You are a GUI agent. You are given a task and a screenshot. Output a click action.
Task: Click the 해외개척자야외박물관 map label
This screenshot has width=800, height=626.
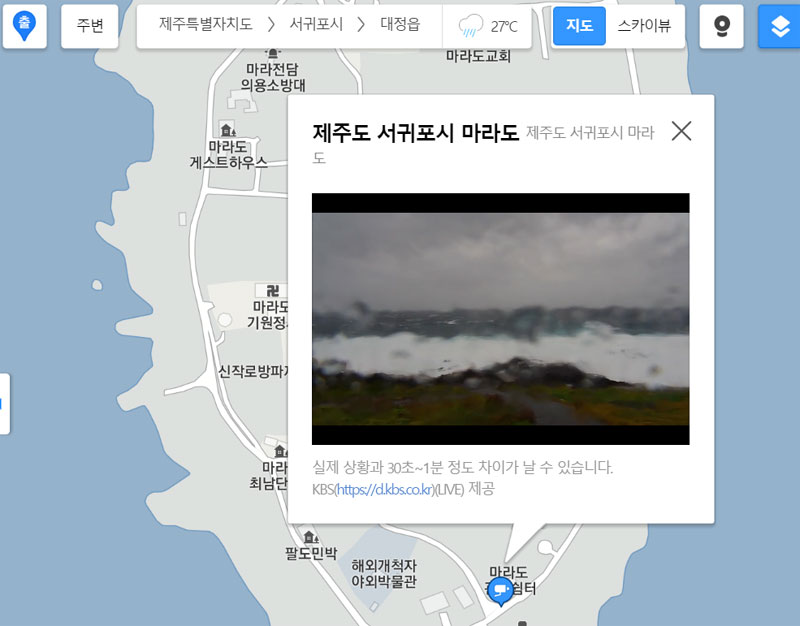point(384,573)
